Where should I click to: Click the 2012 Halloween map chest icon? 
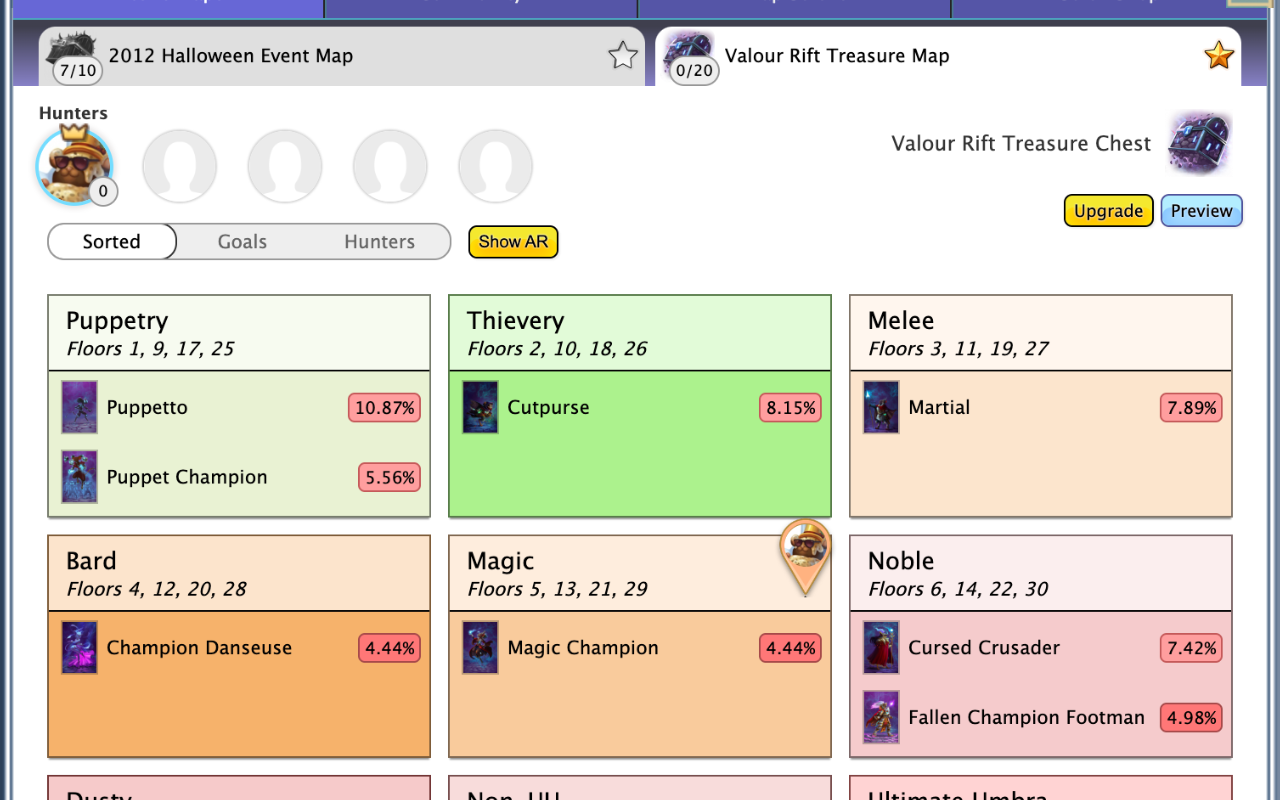[72, 48]
